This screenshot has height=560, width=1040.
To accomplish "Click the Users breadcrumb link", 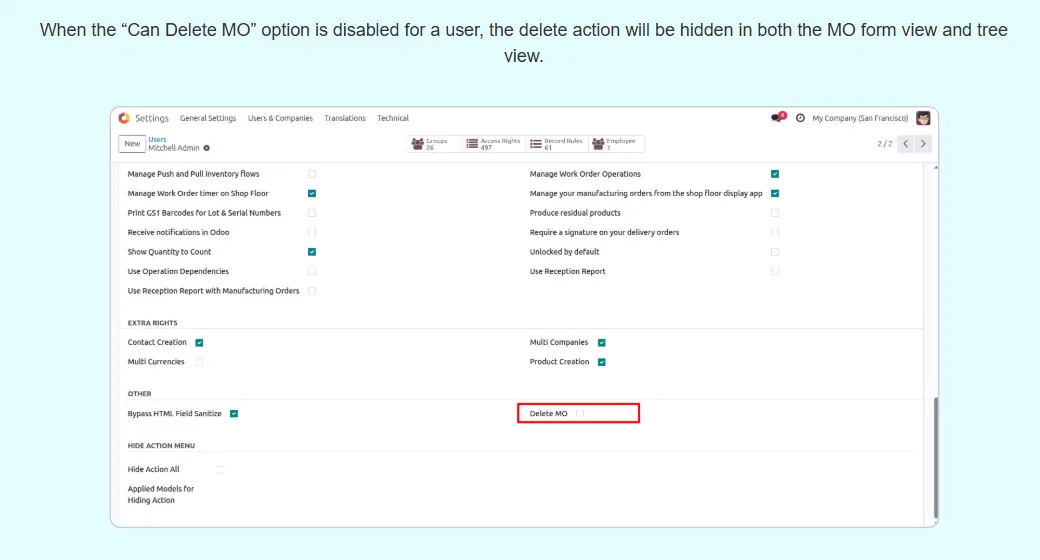I will click(157, 139).
